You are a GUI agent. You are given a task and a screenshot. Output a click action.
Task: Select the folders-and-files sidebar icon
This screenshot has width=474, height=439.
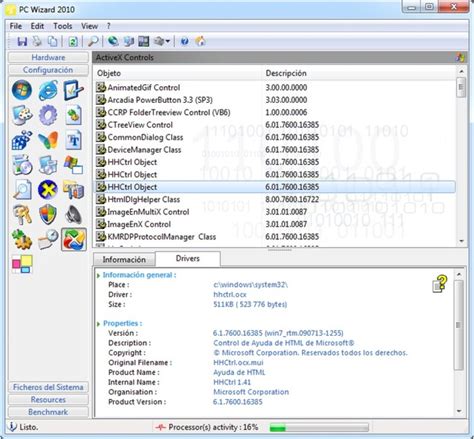[73, 190]
